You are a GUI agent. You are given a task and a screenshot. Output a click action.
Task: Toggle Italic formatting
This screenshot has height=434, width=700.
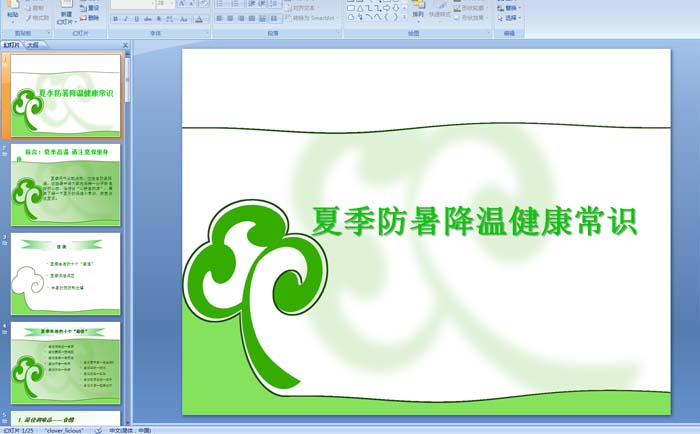point(126,19)
